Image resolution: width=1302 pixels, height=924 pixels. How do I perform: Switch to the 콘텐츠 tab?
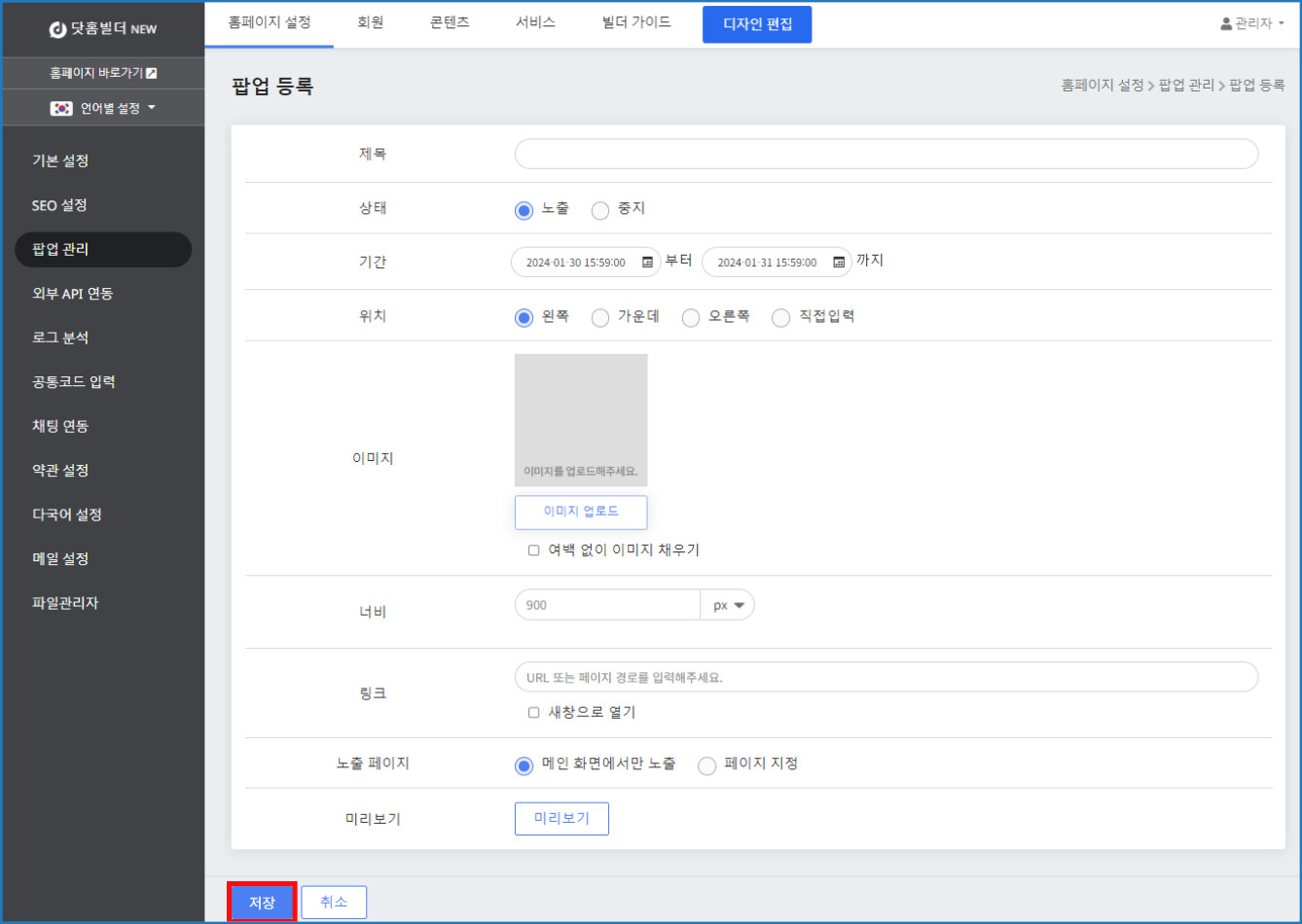tap(450, 22)
